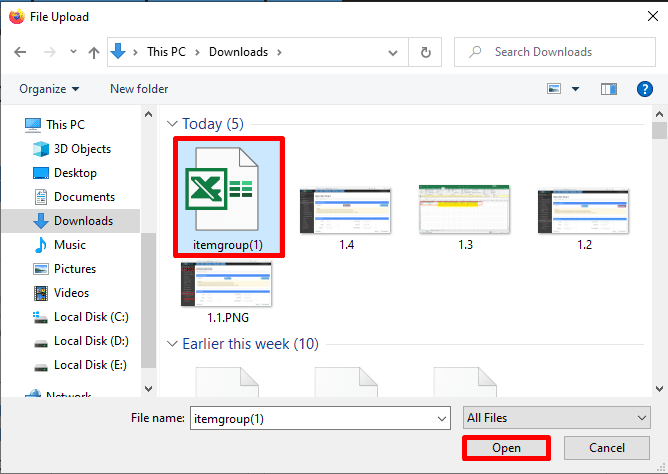This screenshot has height=474, width=668.
Task: Change your view icon button
Action: (554, 89)
